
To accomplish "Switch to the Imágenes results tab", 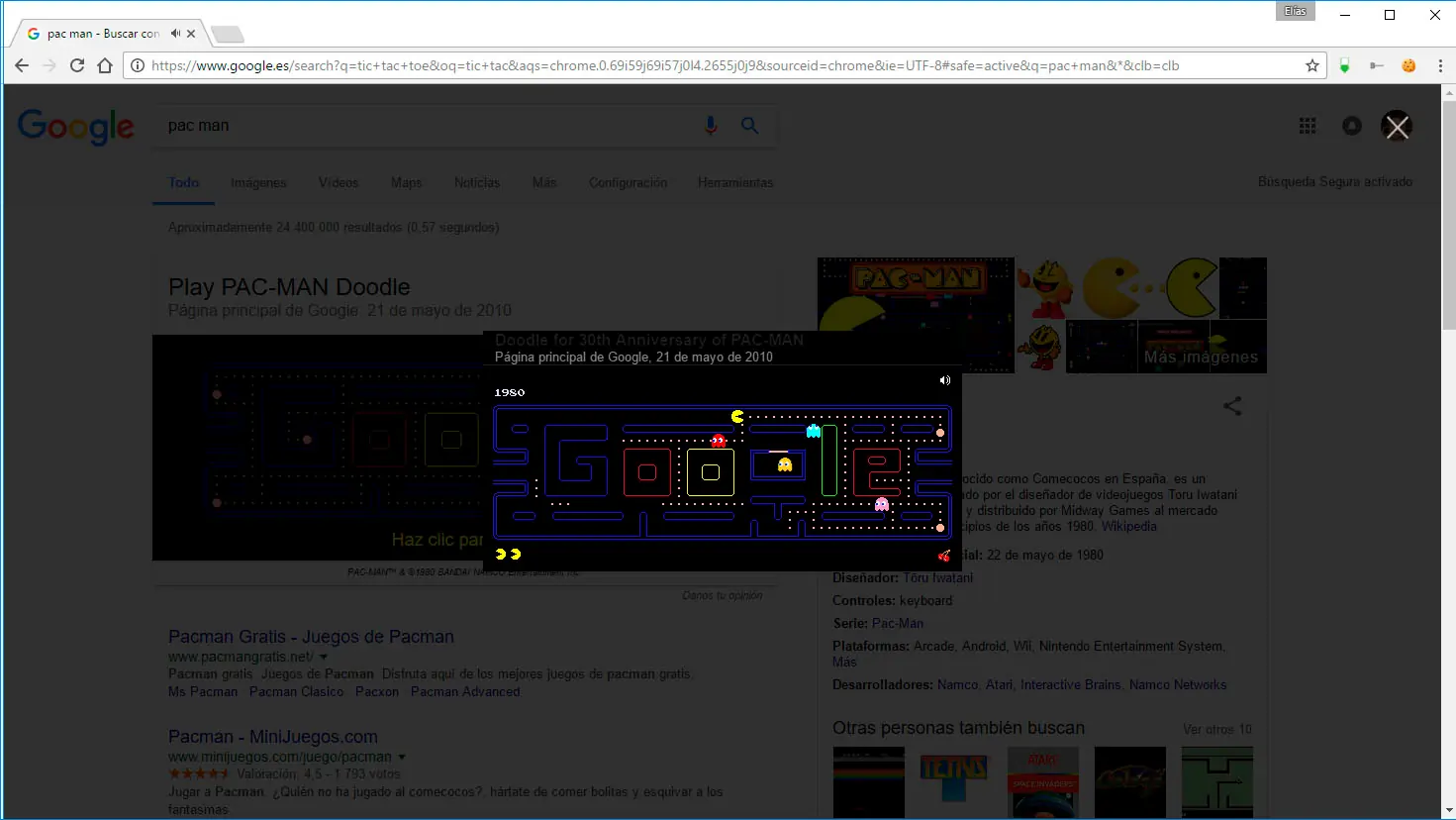I will tap(258, 182).
